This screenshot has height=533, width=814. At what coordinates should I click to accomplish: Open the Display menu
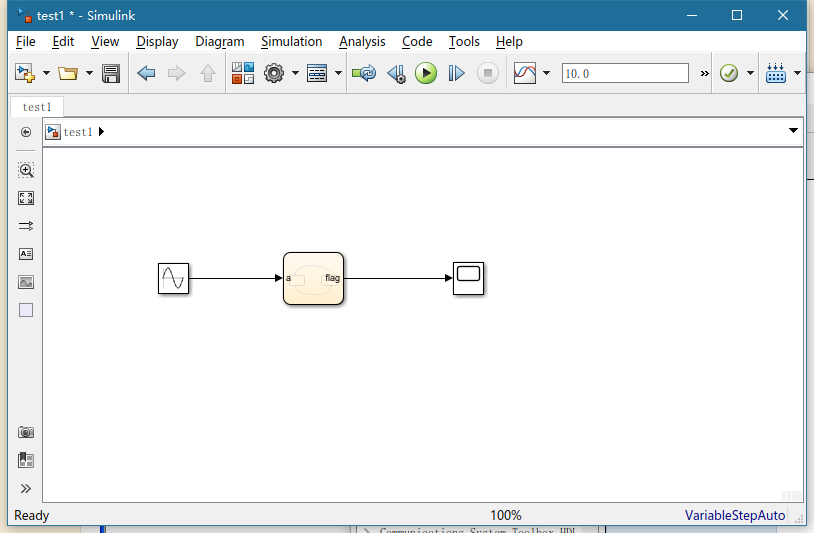coord(157,42)
